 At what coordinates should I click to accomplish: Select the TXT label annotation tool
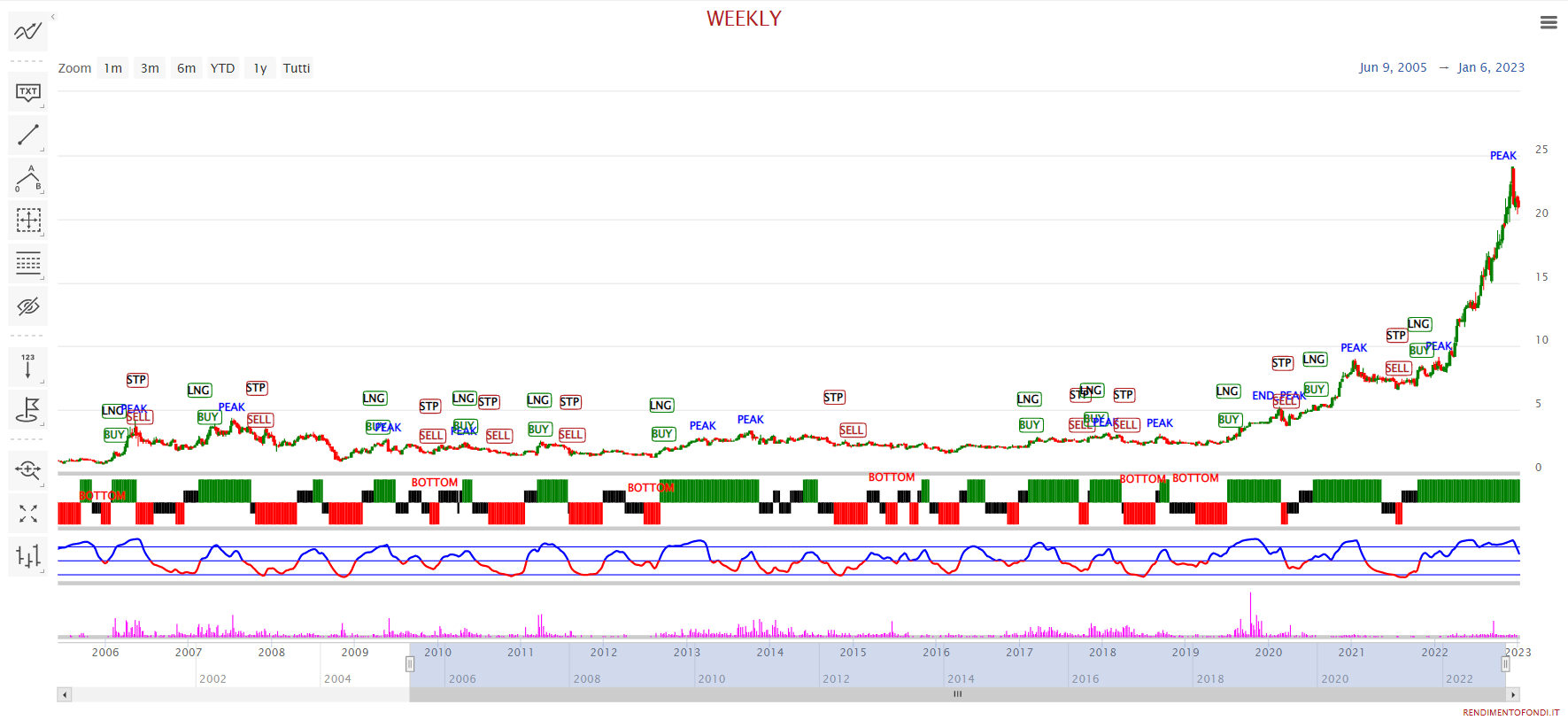pyautogui.click(x=27, y=92)
